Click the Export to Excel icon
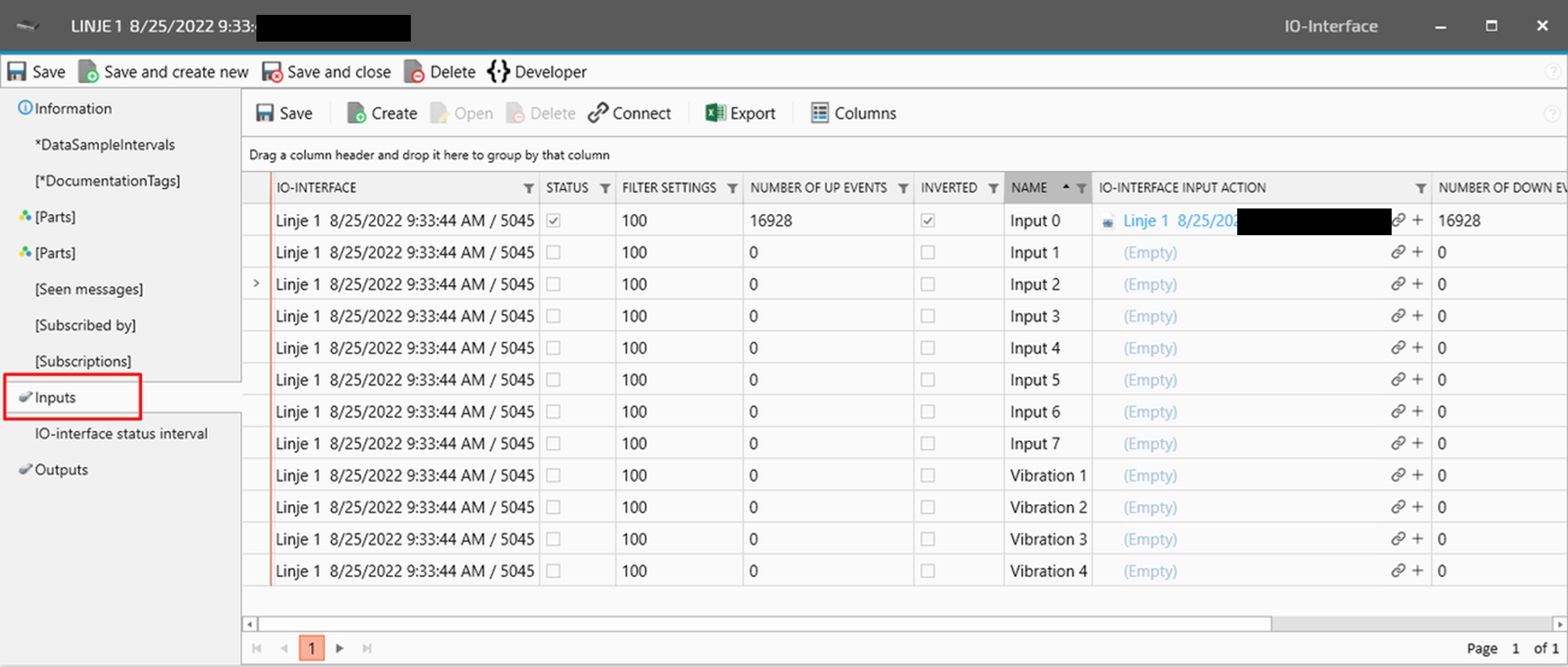Image resolution: width=1568 pixels, height=667 pixels. [714, 114]
